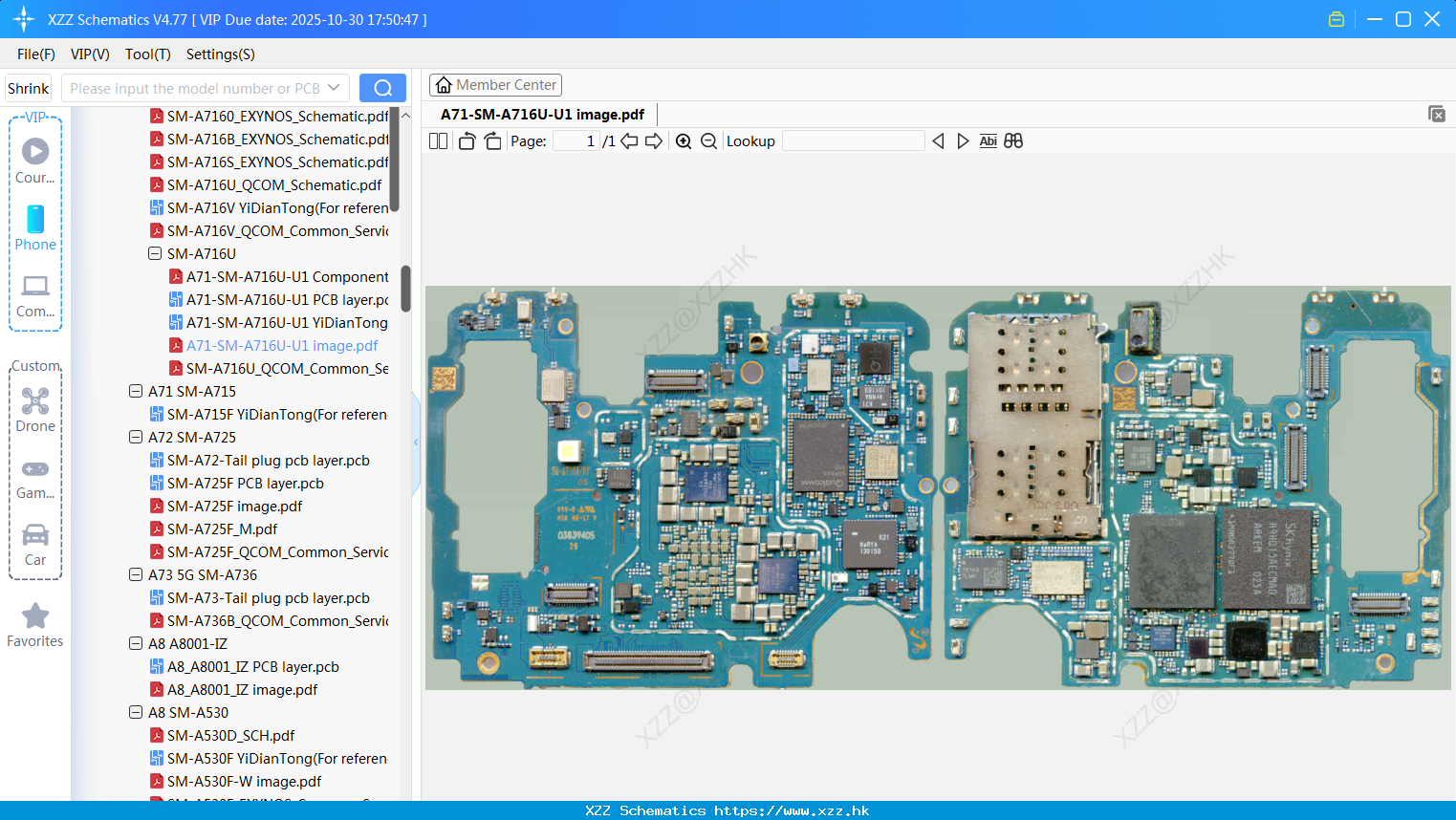The height and width of the screenshot is (820, 1456).
Task: Open SM-A725F PCB layer.pcb
Action: [x=237, y=483]
